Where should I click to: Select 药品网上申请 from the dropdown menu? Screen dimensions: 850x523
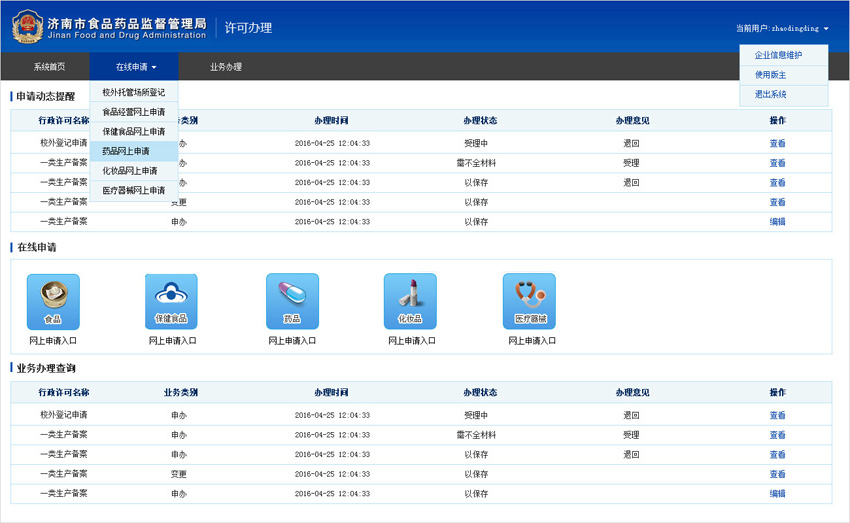click(x=127, y=151)
